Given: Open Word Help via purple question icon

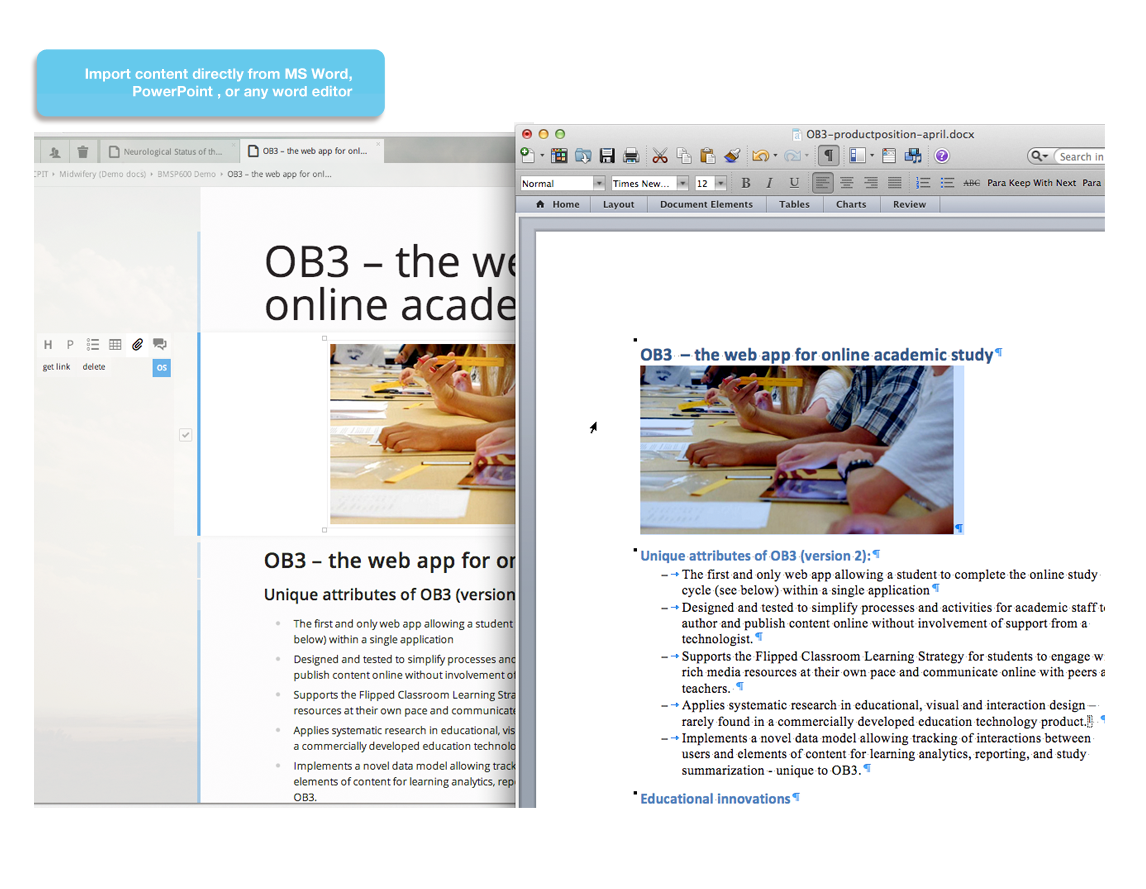Looking at the screenshot, I should click(x=941, y=156).
